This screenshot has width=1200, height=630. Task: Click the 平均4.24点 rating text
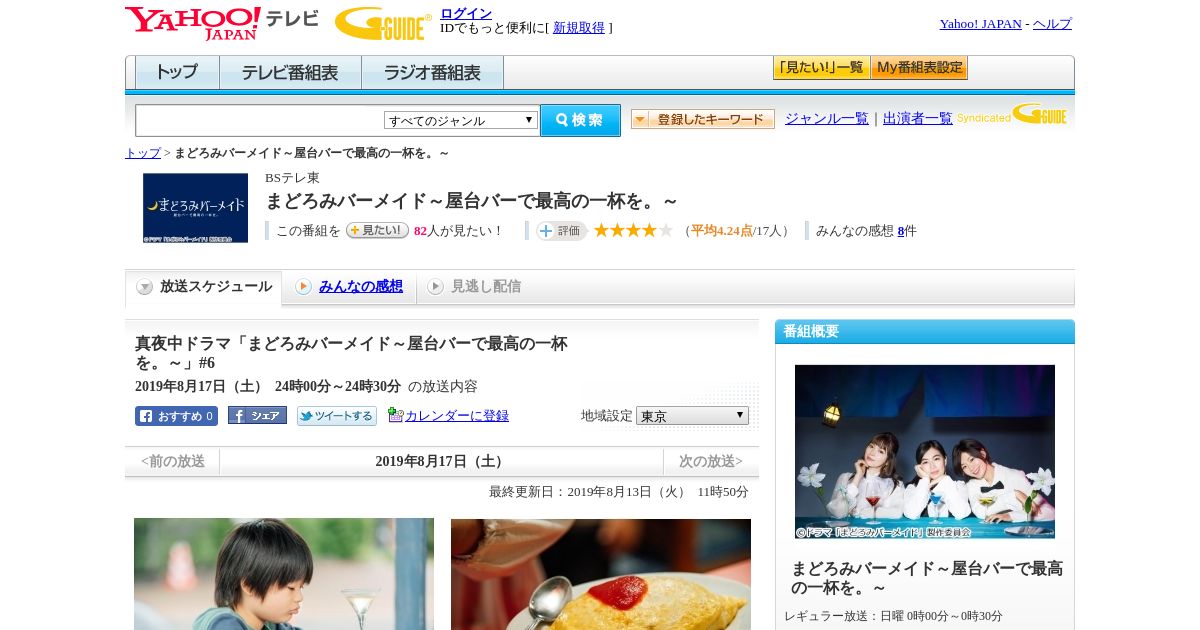[722, 231]
